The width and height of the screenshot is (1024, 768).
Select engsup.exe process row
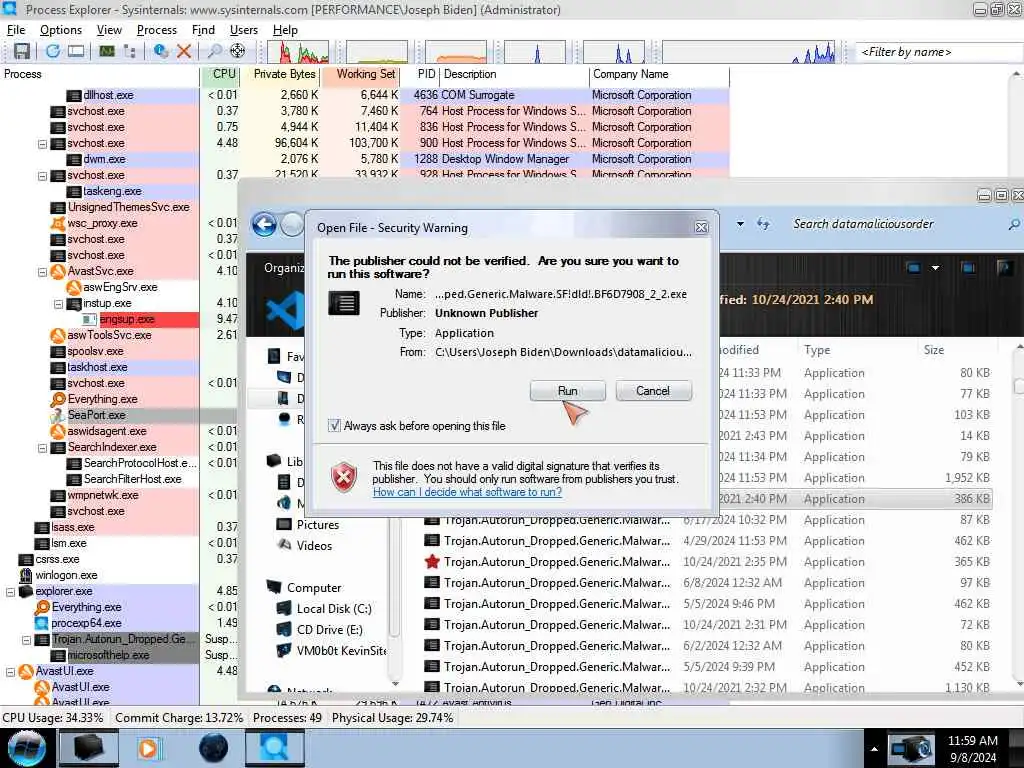tap(149, 319)
